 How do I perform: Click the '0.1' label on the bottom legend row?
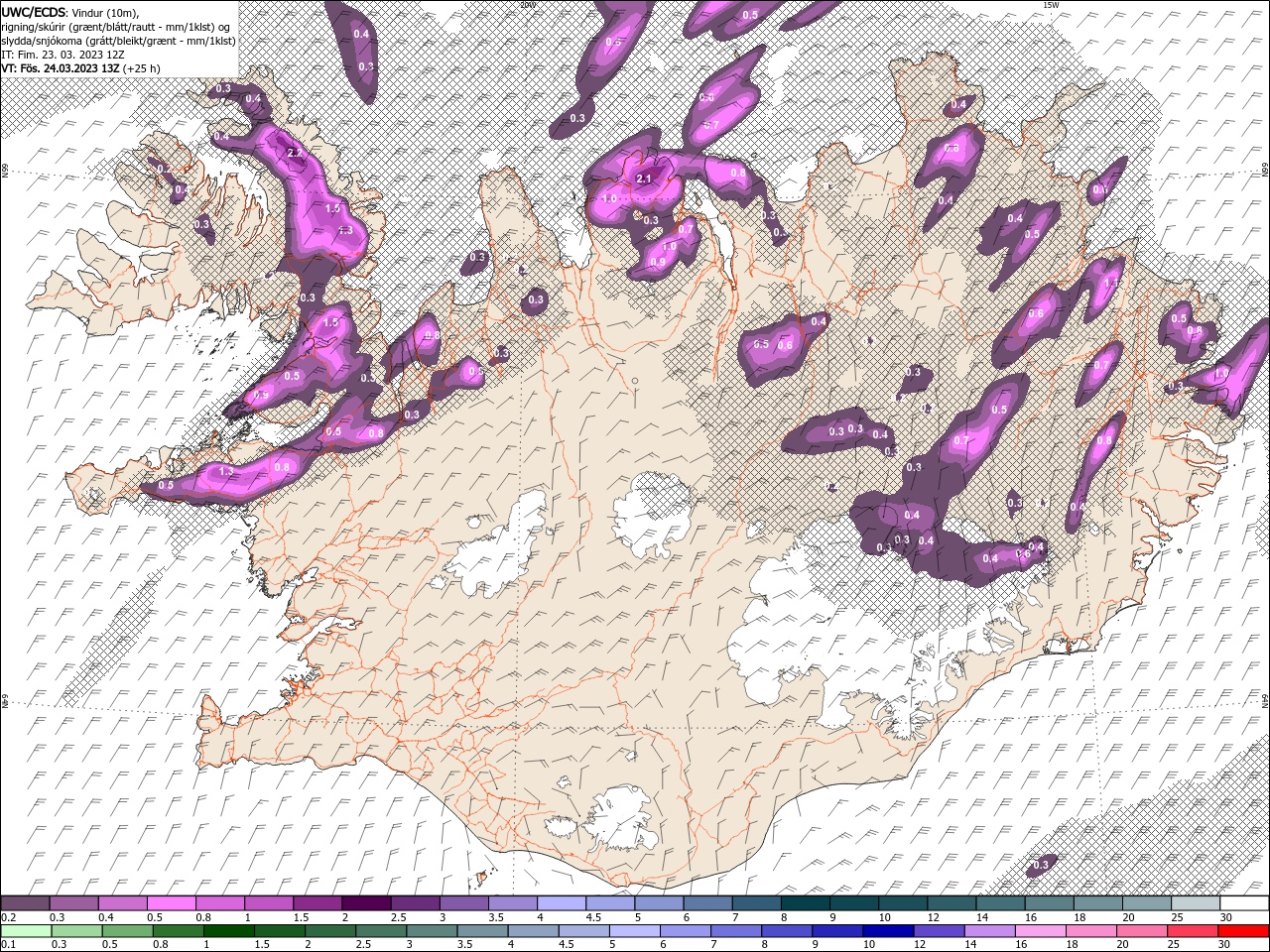point(8,944)
